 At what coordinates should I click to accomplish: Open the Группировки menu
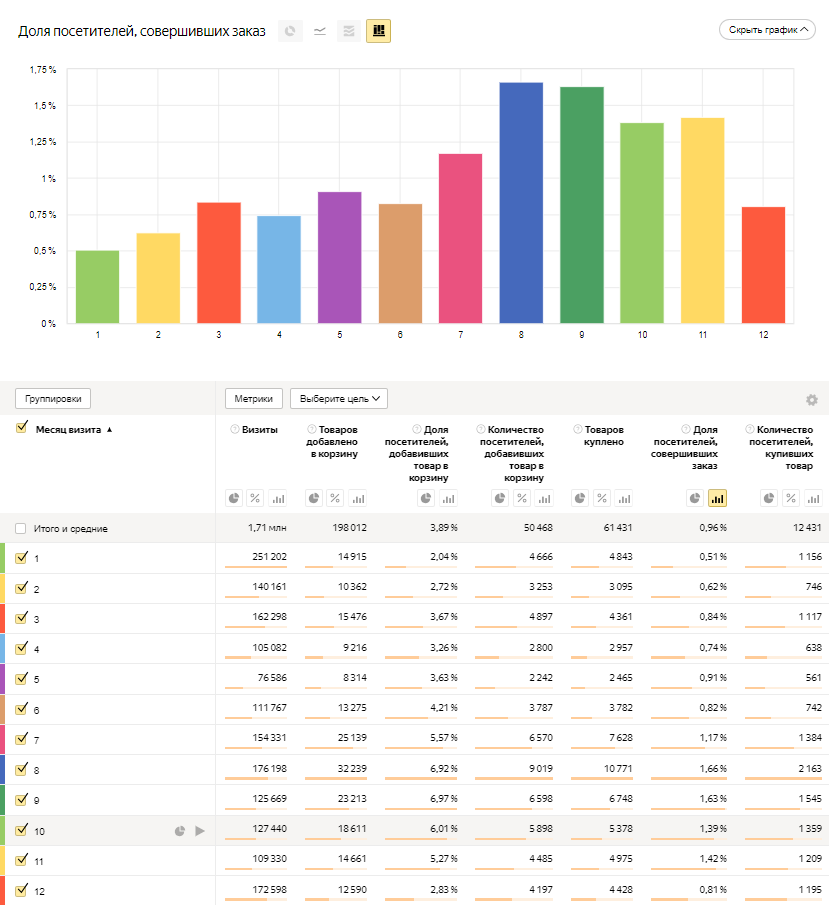click(x=53, y=398)
